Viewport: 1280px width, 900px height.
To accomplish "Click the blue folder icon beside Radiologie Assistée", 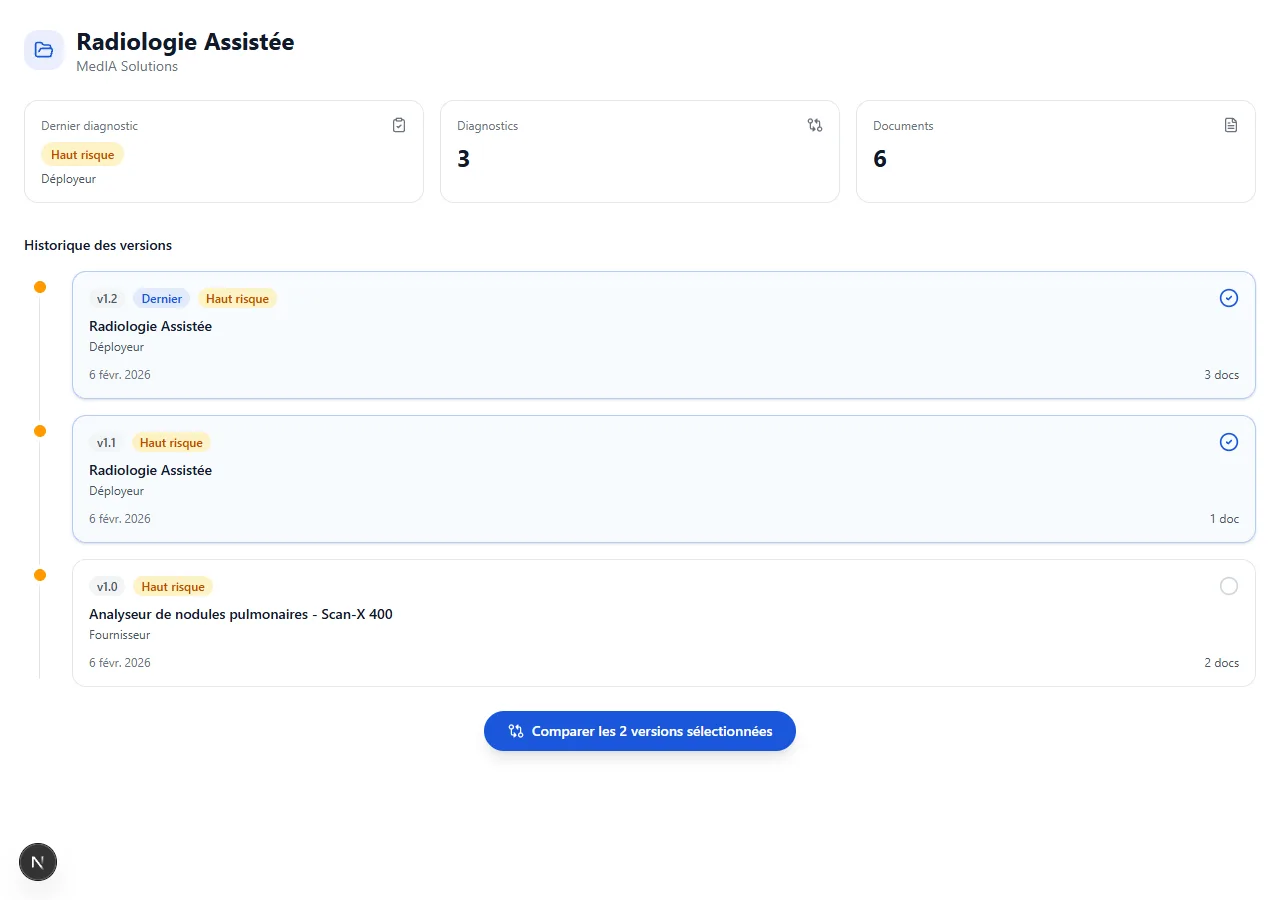I will coord(44,50).
